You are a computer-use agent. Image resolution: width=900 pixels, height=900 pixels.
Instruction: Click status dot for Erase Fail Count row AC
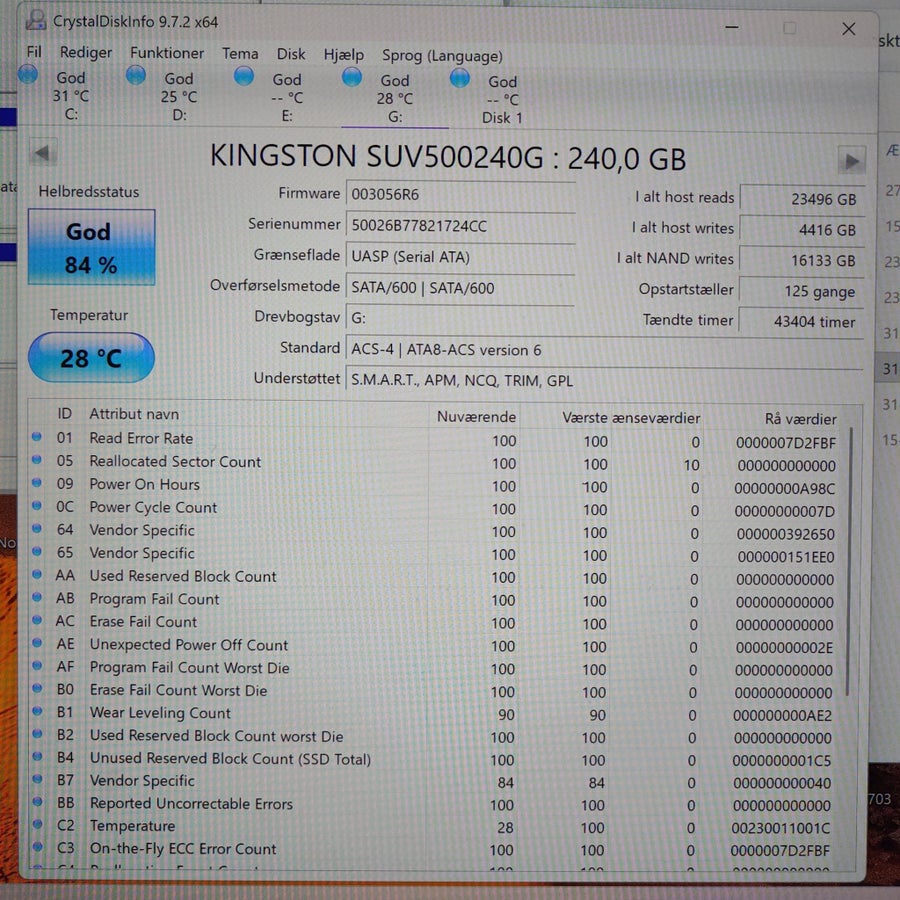point(37,619)
